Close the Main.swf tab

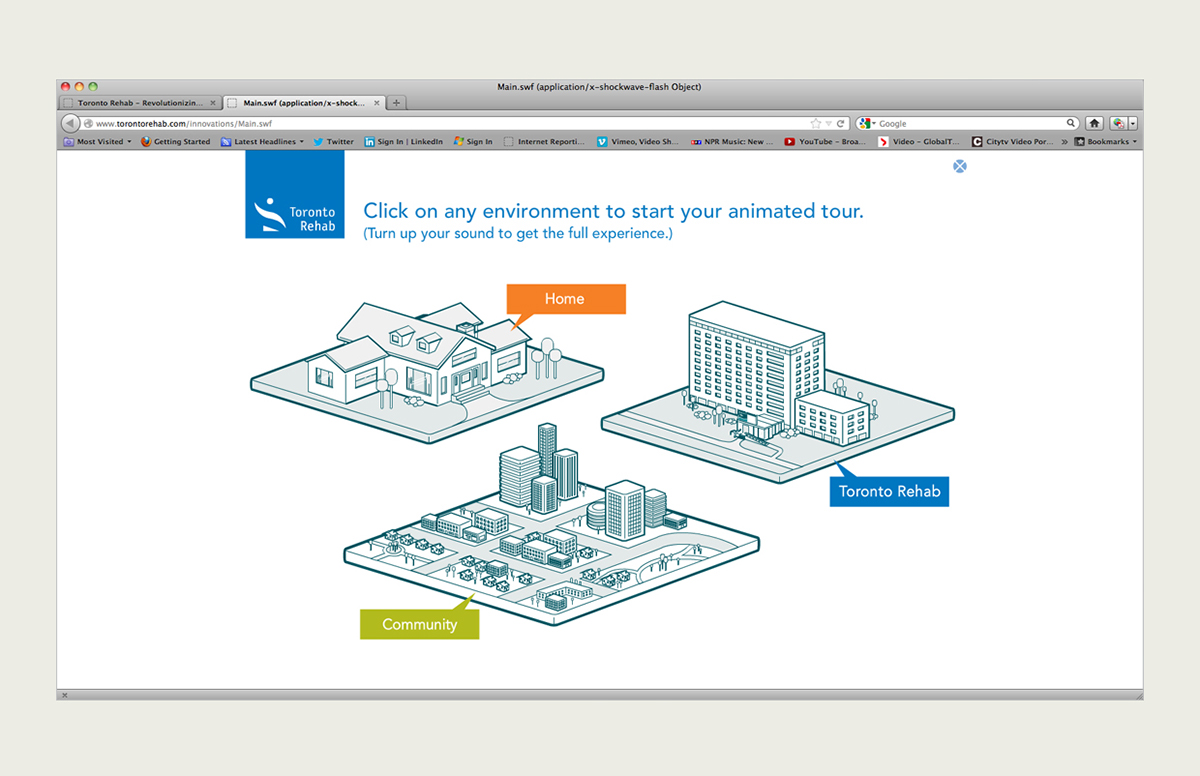pos(377,102)
